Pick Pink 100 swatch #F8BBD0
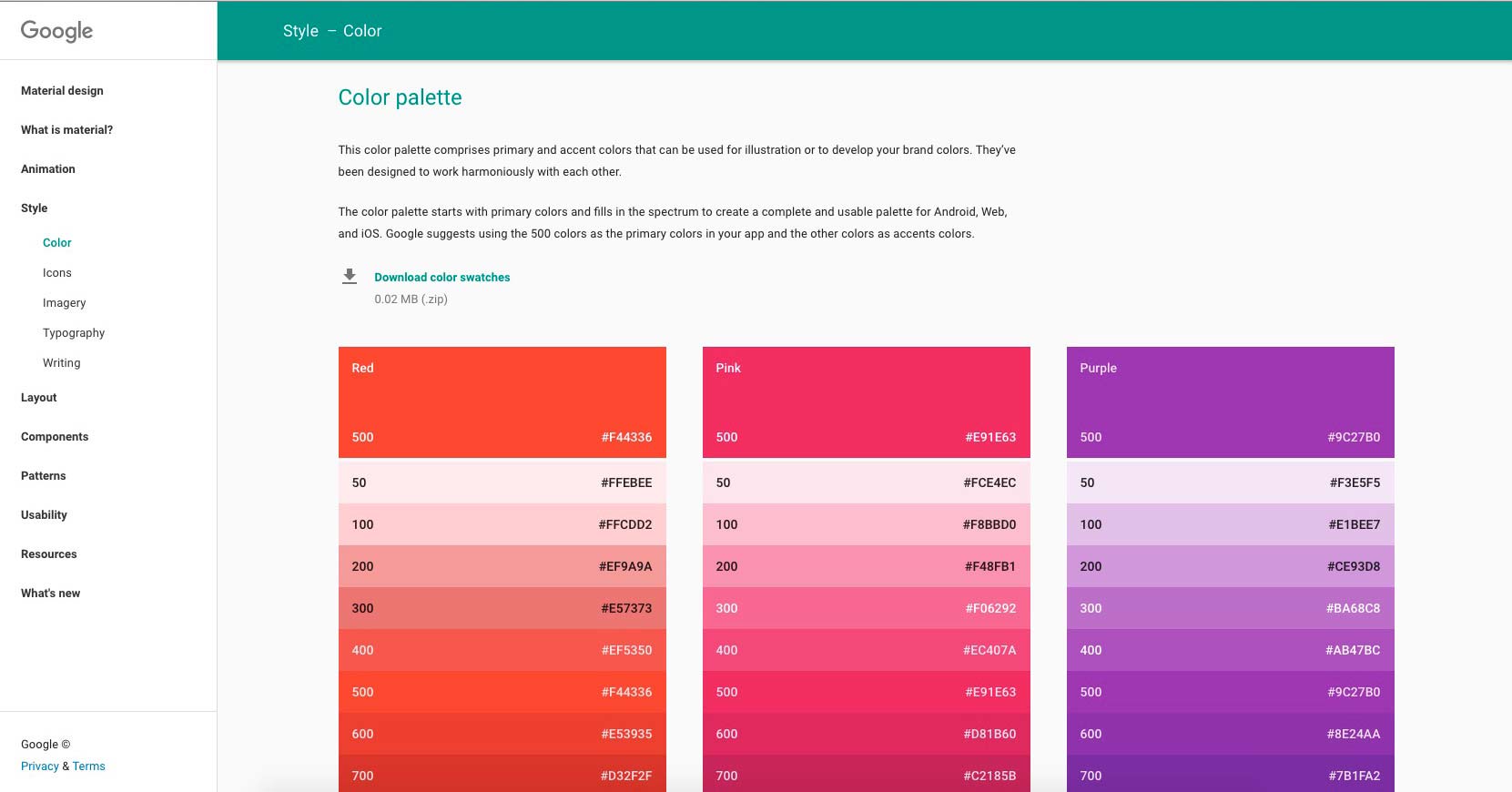The width and height of the screenshot is (1512, 792). [867, 524]
